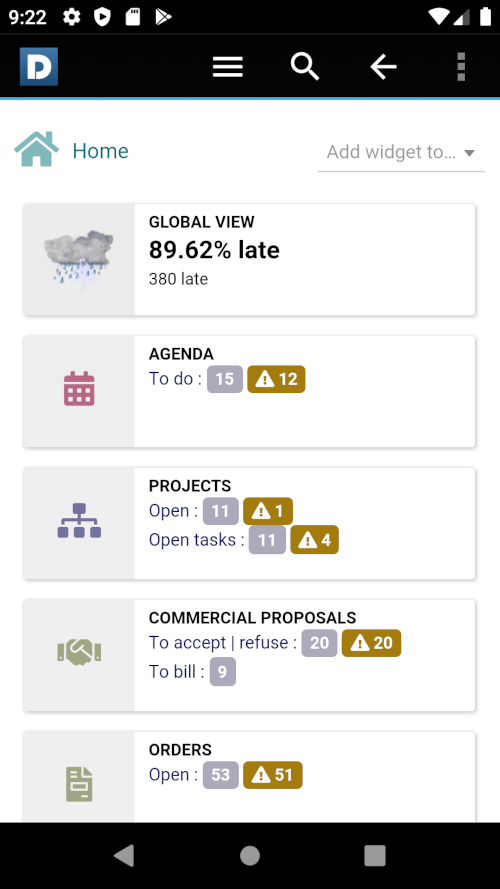Click the Home house icon

pos(36,149)
